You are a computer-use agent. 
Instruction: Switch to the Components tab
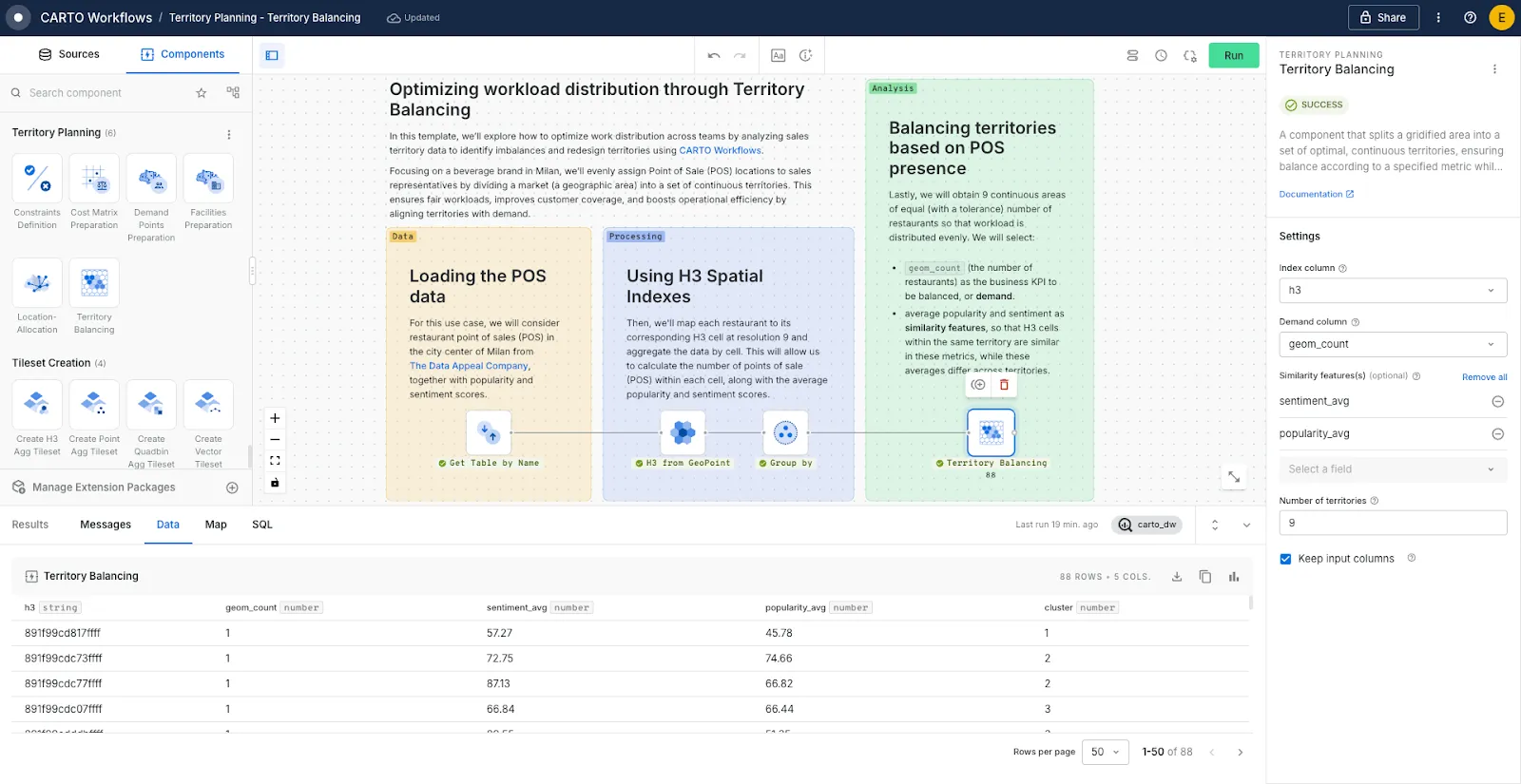(x=183, y=54)
